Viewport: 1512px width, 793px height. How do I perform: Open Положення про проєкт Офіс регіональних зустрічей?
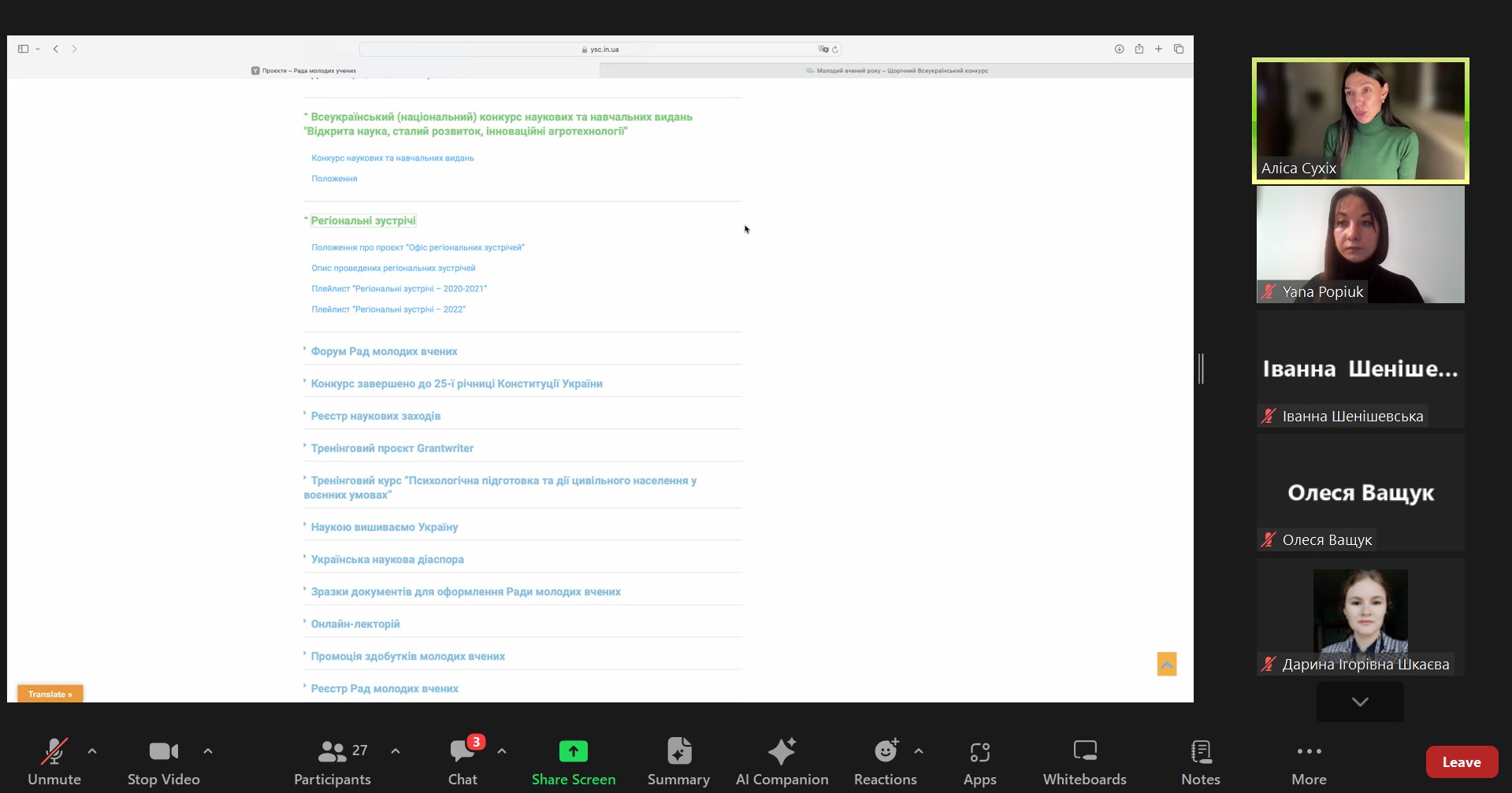click(x=418, y=247)
